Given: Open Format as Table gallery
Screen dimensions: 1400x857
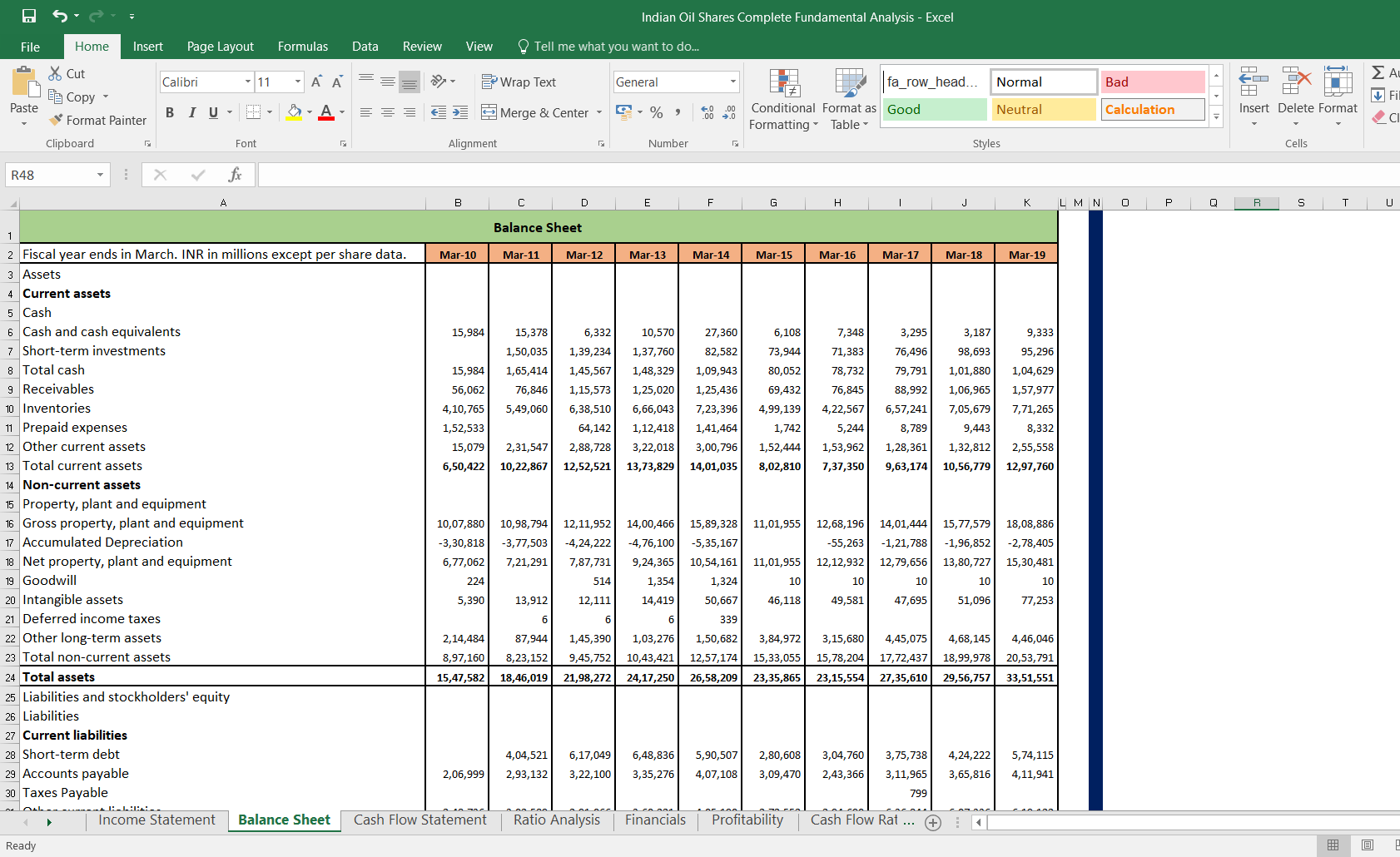Looking at the screenshot, I should pos(849,100).
